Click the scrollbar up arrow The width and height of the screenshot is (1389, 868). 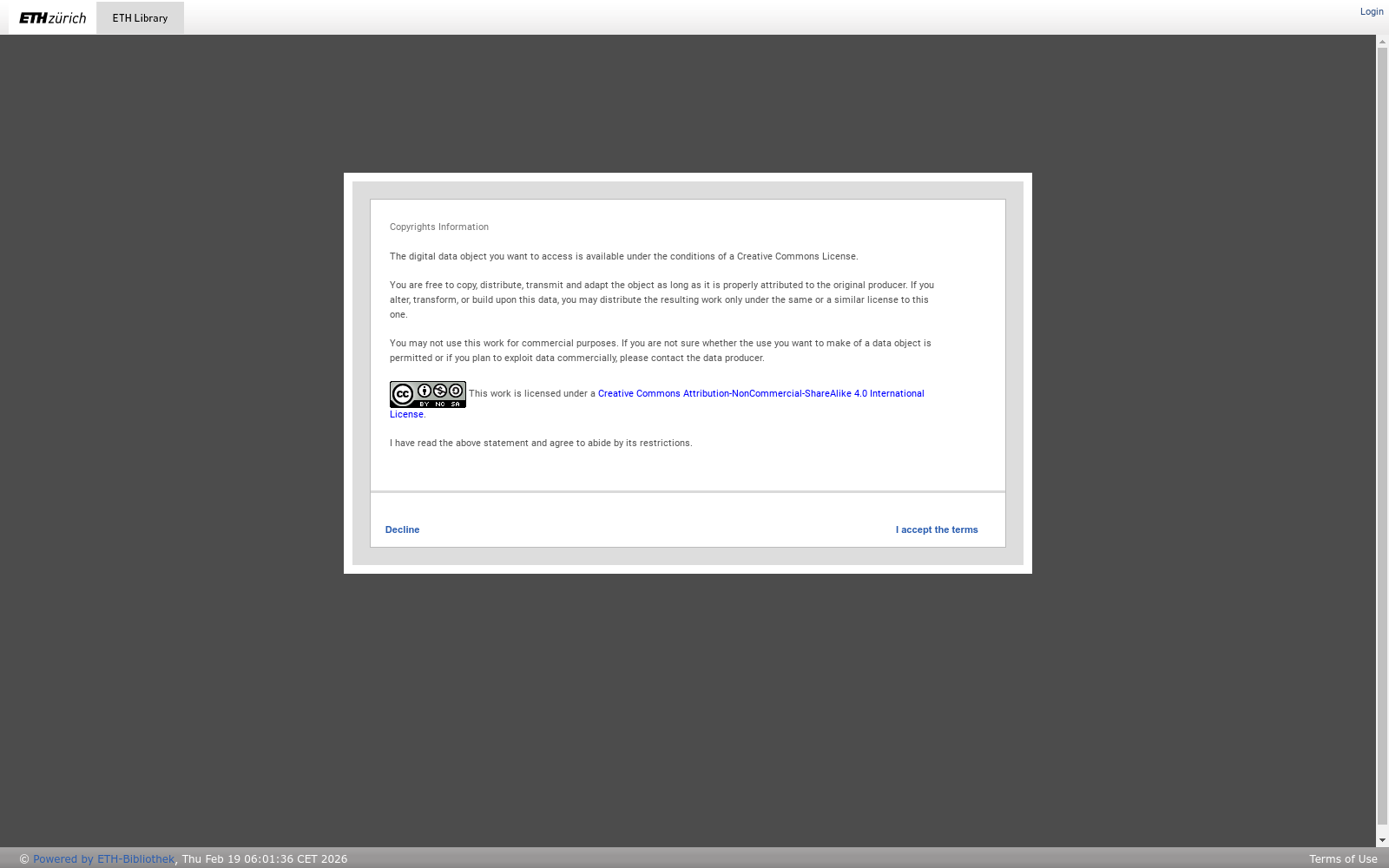(x=1382, y=41)
